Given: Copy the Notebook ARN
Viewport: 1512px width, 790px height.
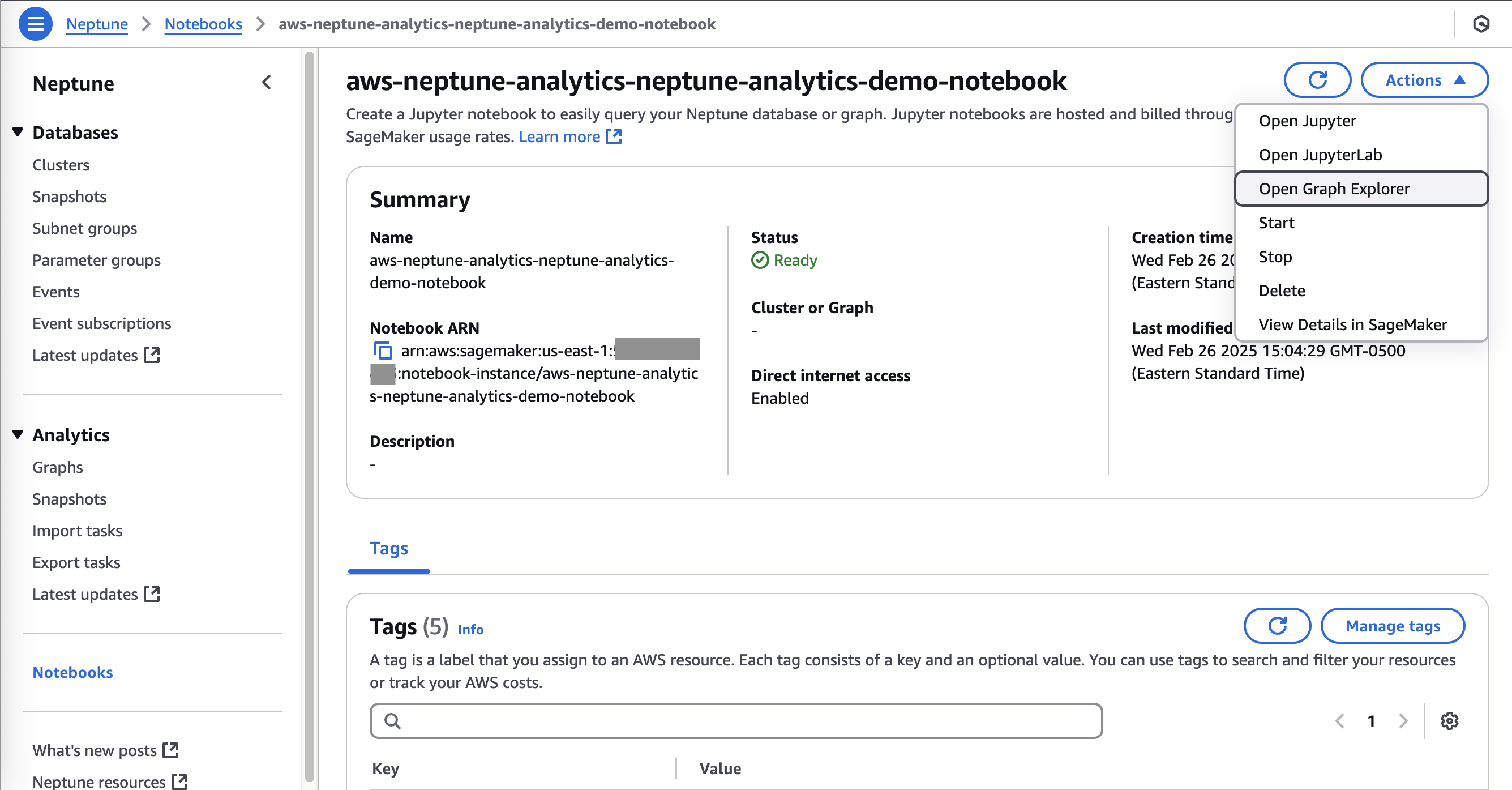Looking at the screenshot, I should [383, 351].
